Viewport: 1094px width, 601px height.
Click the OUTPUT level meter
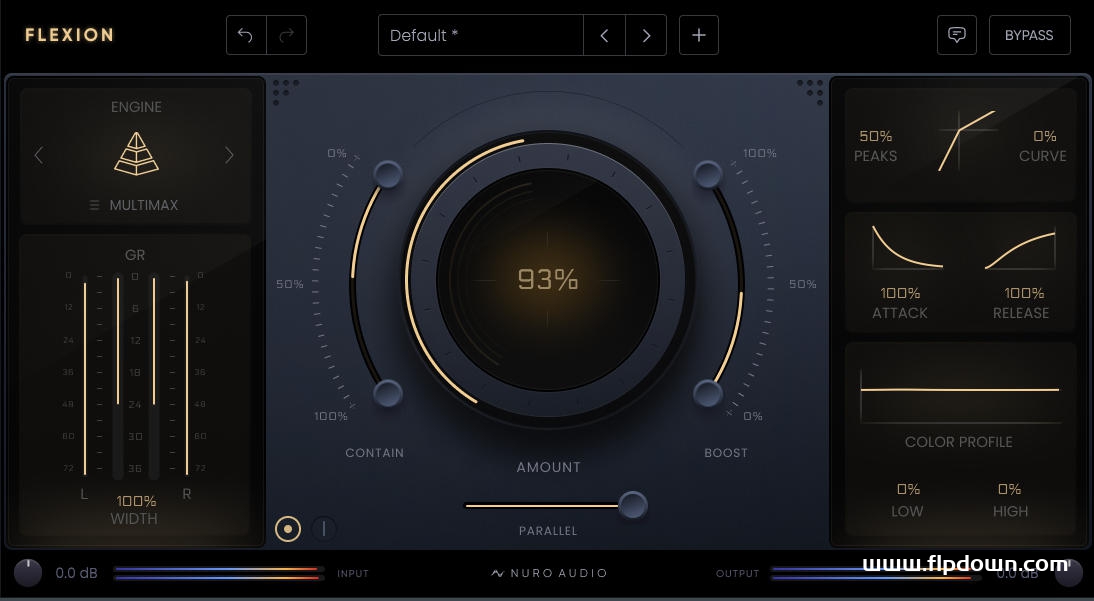876,573
